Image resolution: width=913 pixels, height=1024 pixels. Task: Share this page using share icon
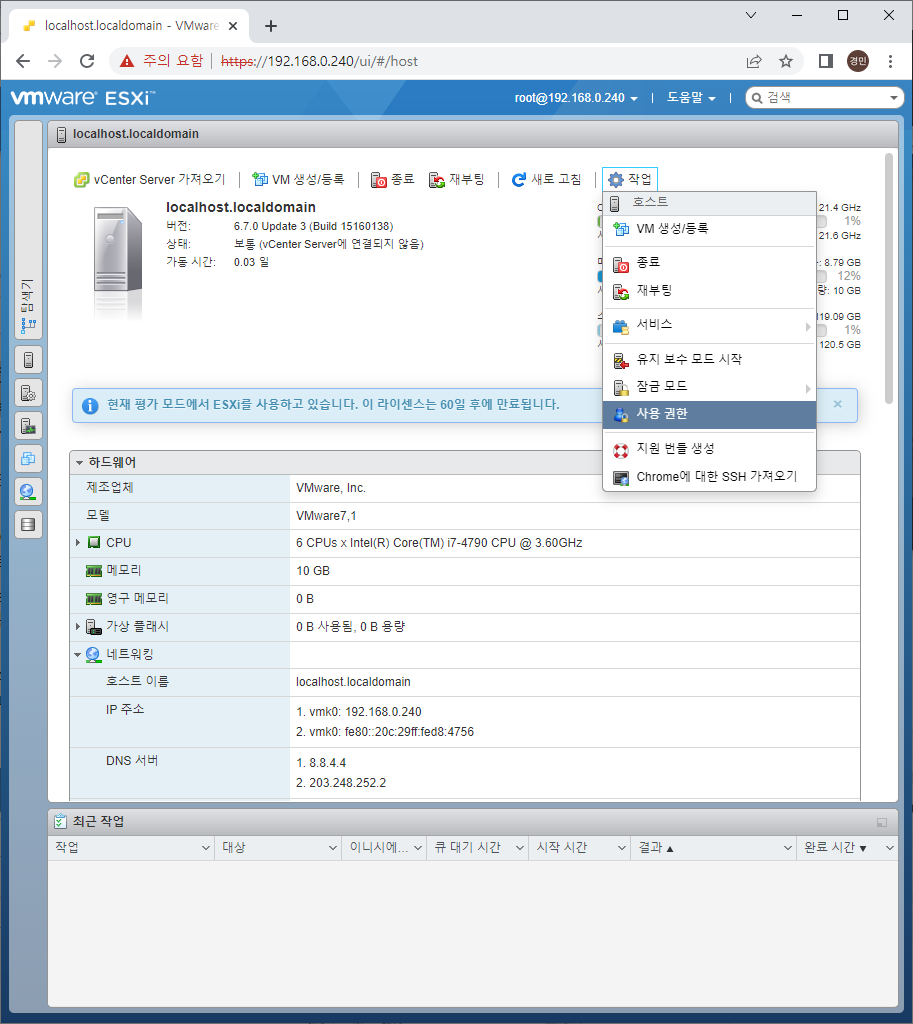pos(754,61)
